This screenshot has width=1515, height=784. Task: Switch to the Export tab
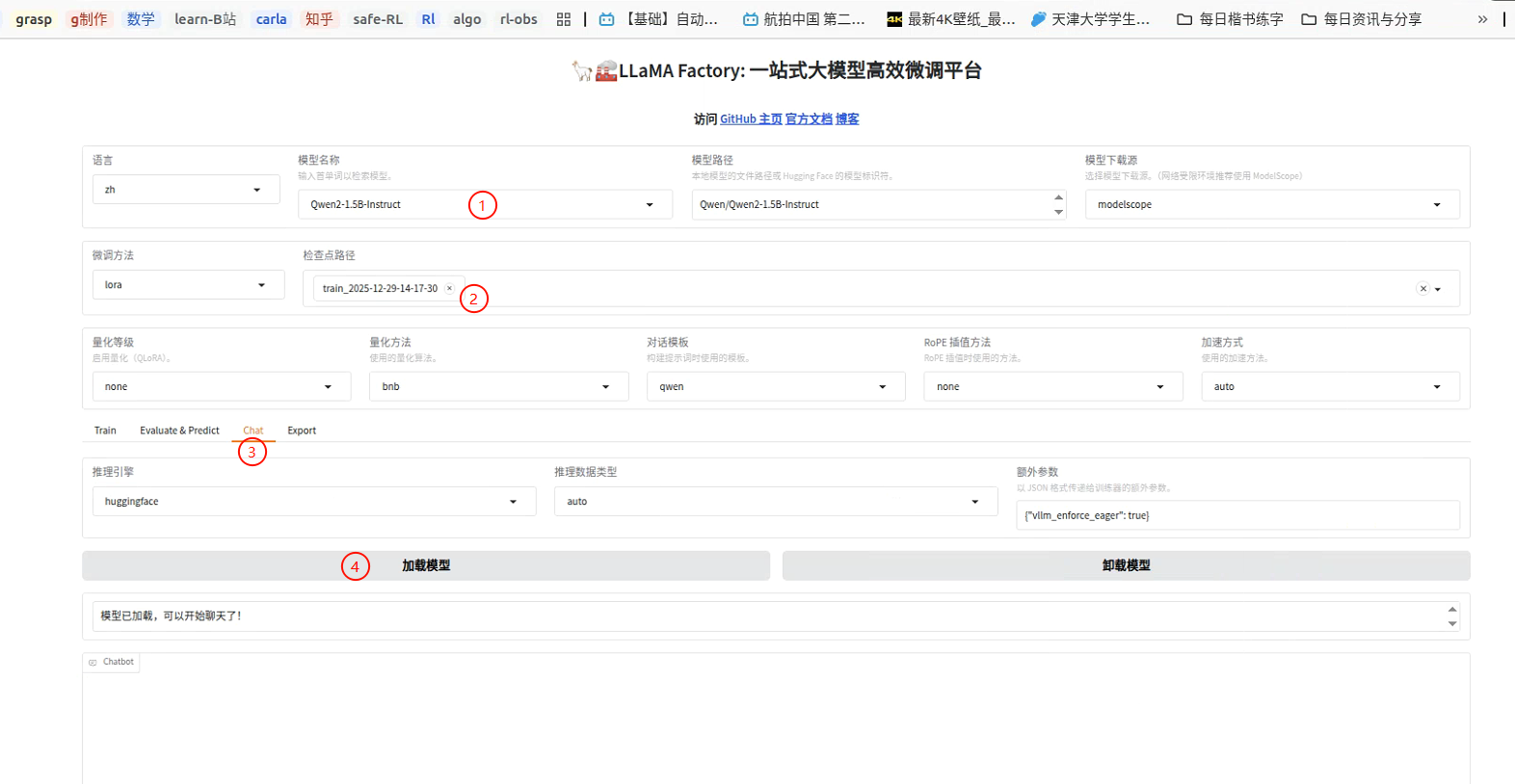tap(302, 431)
